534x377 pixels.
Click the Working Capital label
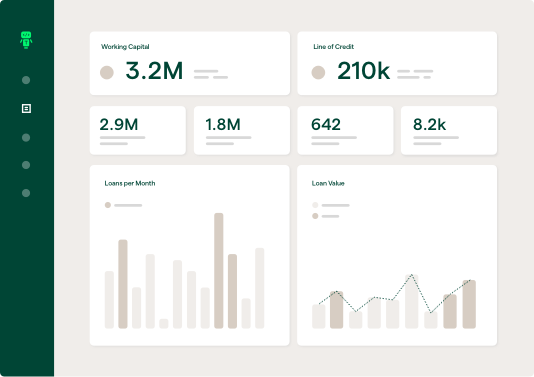point(125,47)
